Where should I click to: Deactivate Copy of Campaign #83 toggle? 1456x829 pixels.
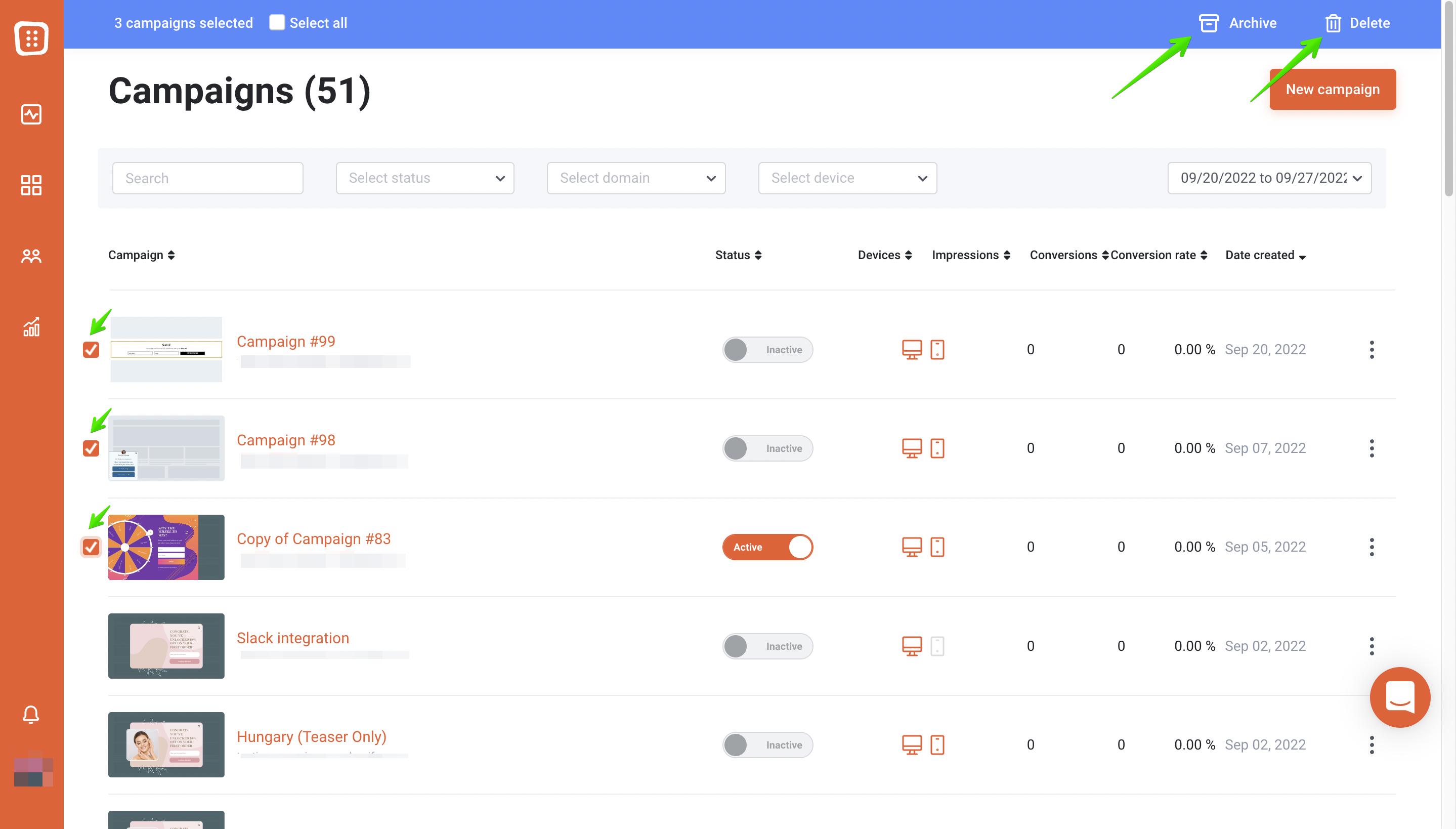pyautogui.click(x=767, y=547)
